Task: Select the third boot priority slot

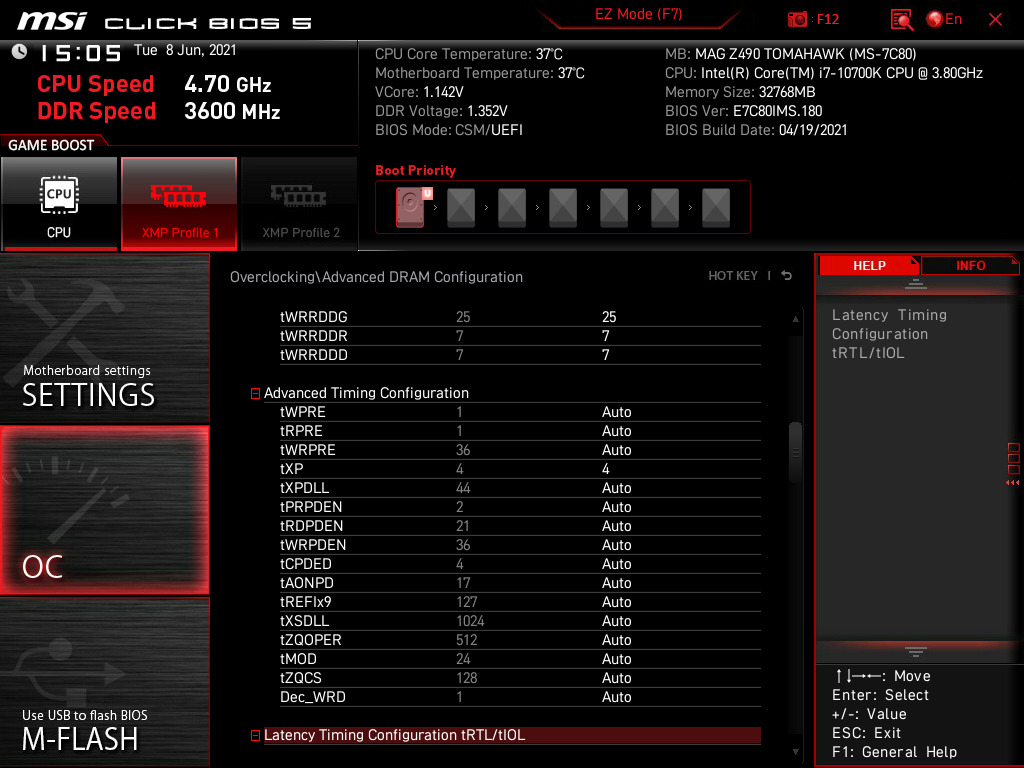Action: (512, 208)
